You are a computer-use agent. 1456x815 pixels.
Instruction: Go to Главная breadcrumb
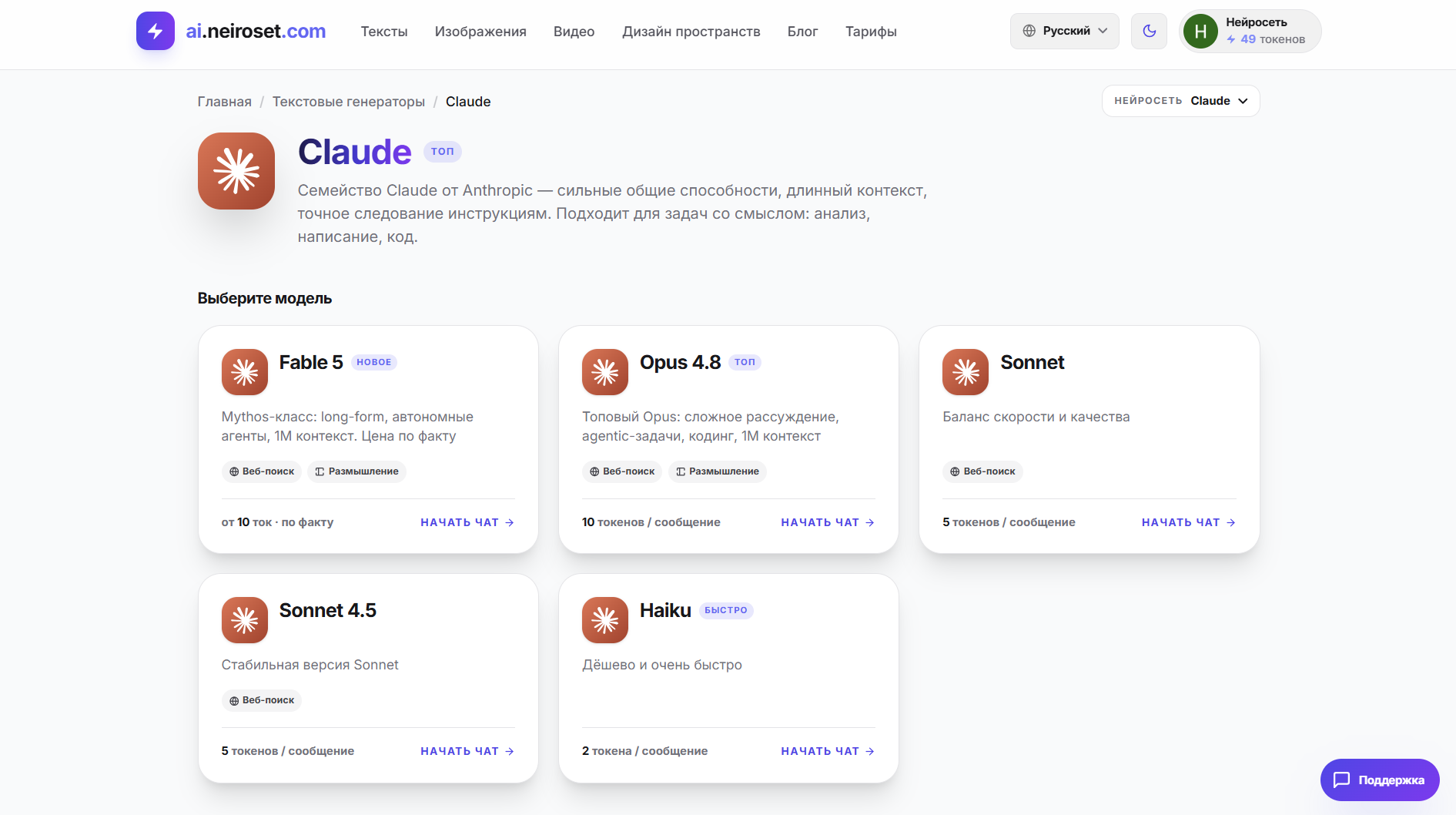[x=224, y=102]
